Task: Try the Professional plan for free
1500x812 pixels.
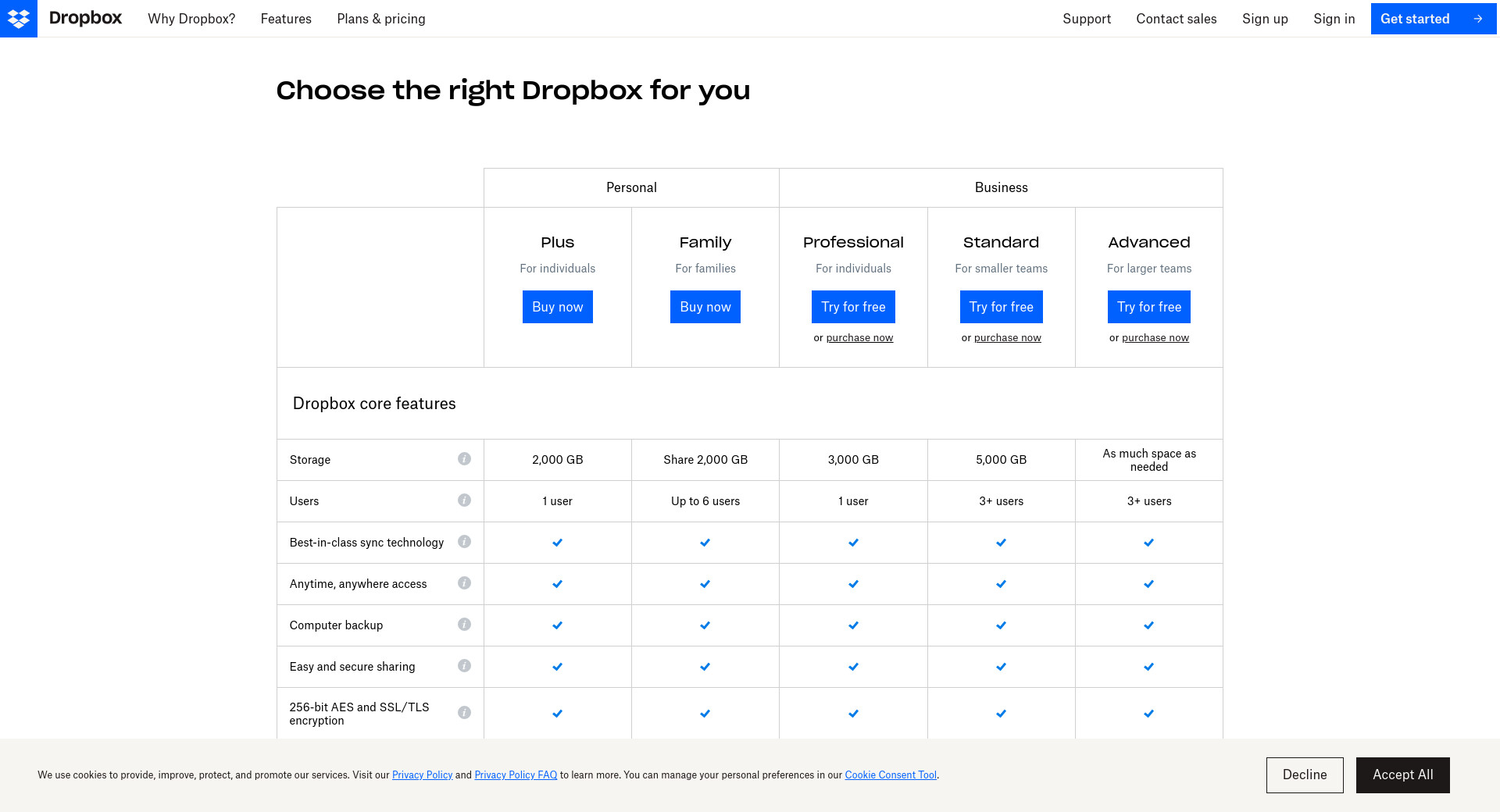Action: [853, 307]
